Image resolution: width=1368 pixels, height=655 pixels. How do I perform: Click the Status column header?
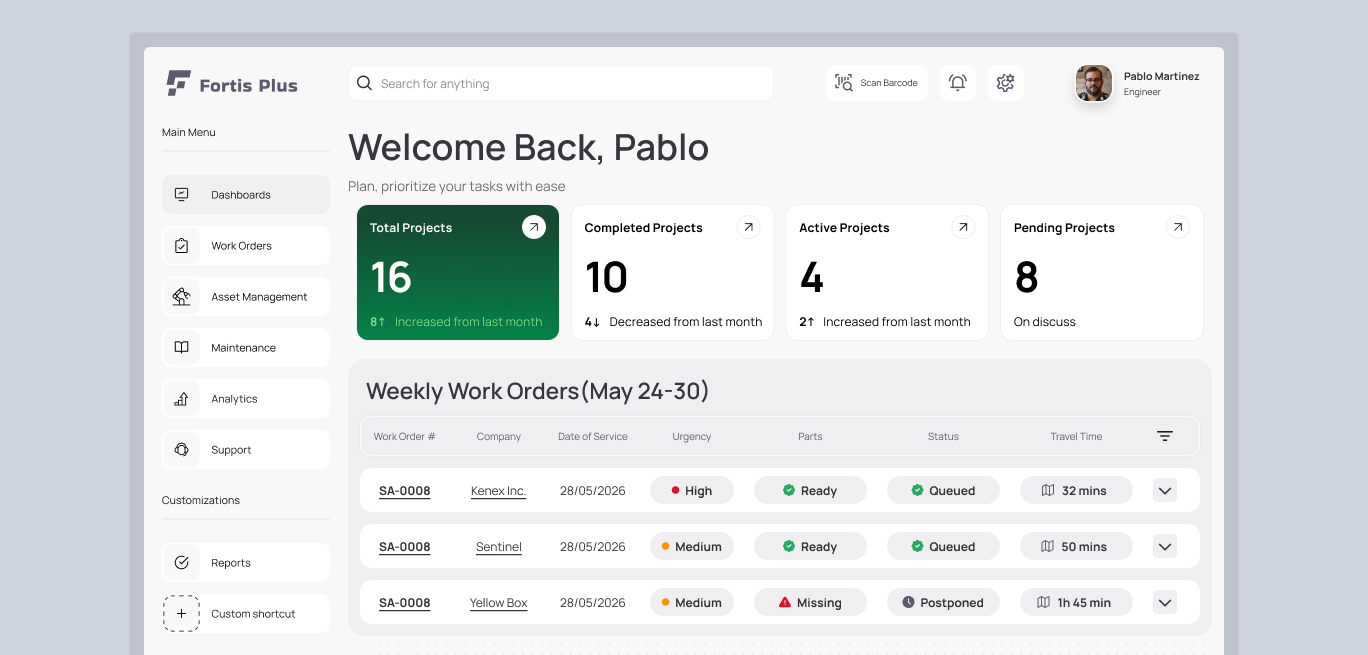pyautogui.click(x=943, y=437)
